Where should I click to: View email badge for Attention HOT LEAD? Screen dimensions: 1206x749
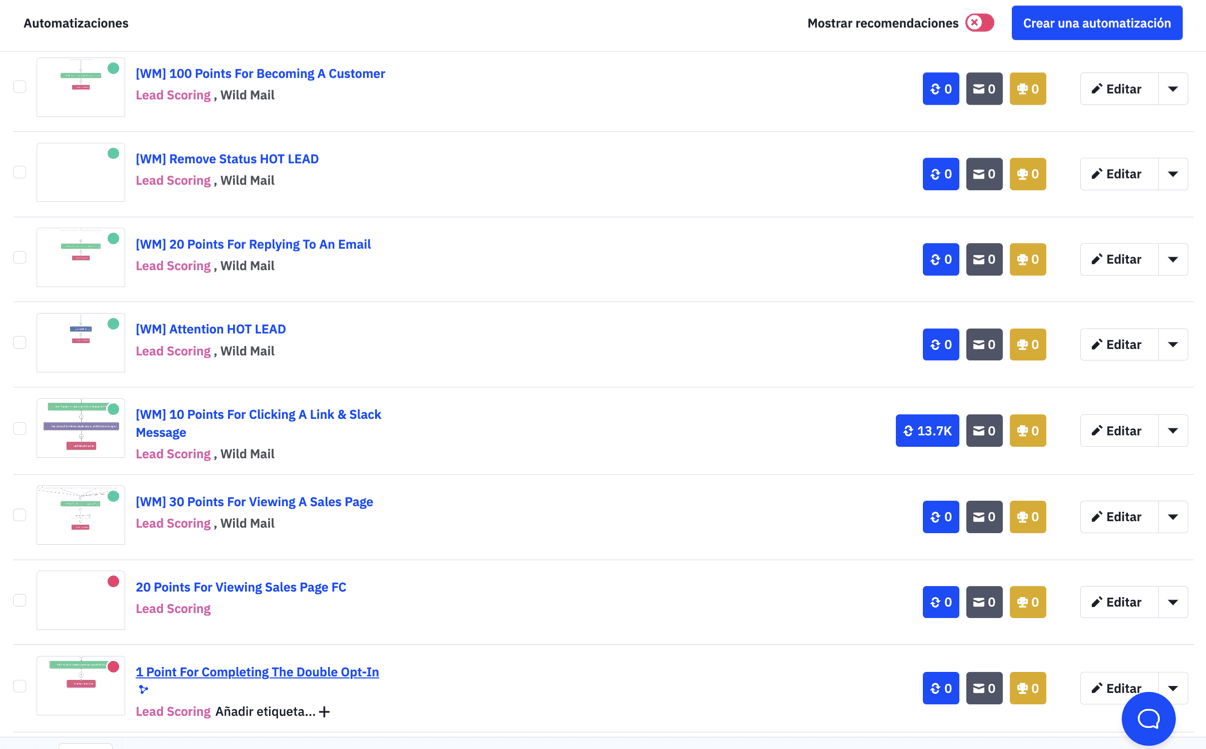pyautogui.click(x=985, y=345)
